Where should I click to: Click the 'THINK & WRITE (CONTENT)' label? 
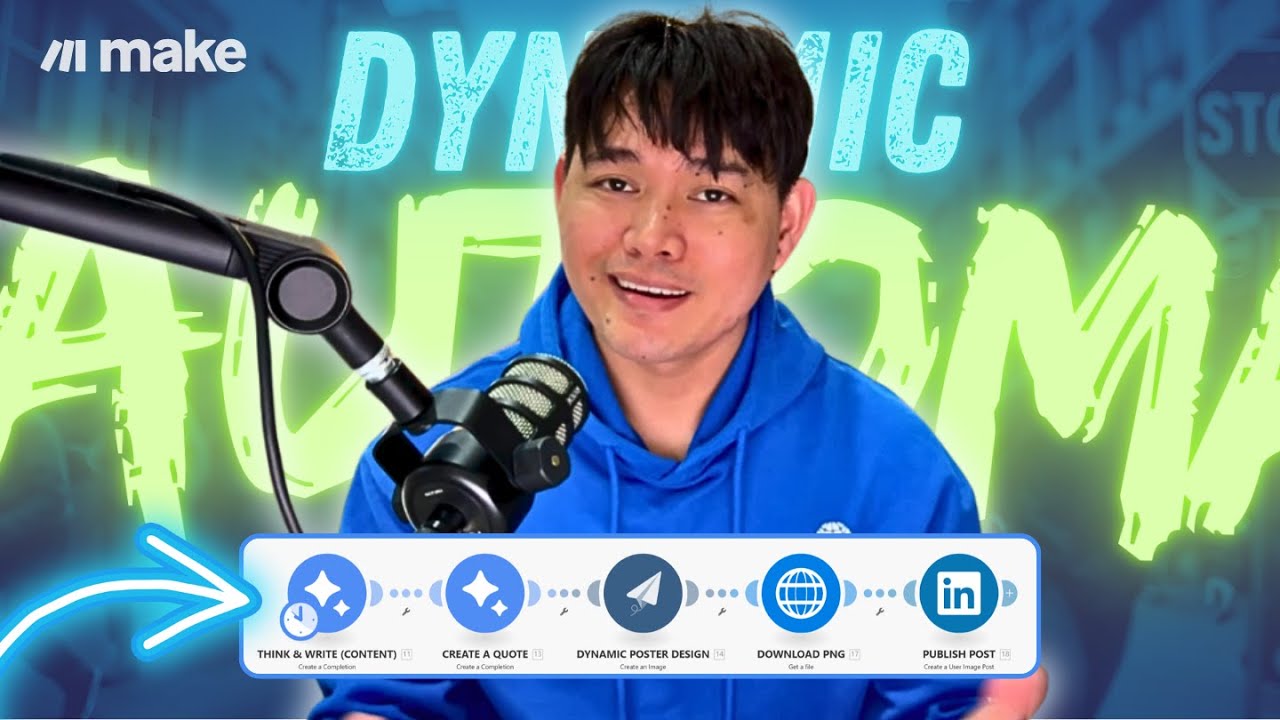pos(327,654)
